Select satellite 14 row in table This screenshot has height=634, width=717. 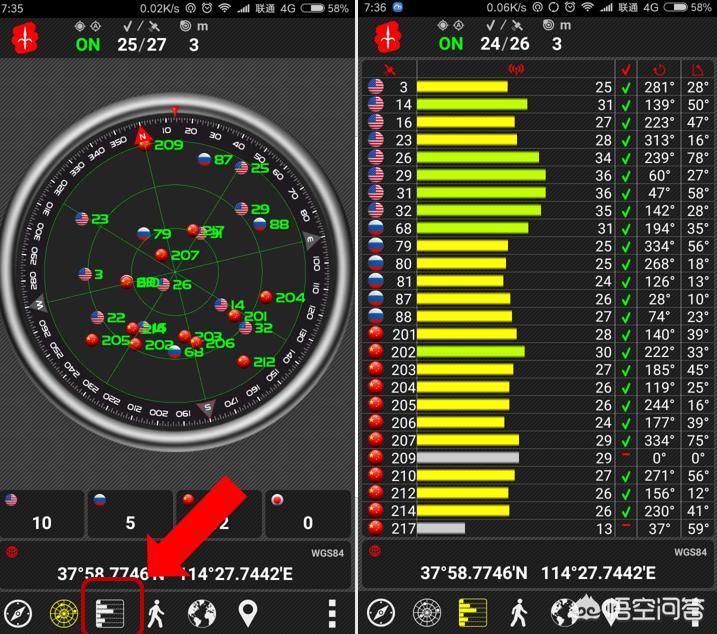pyautogui.click(x=538, y=105)
